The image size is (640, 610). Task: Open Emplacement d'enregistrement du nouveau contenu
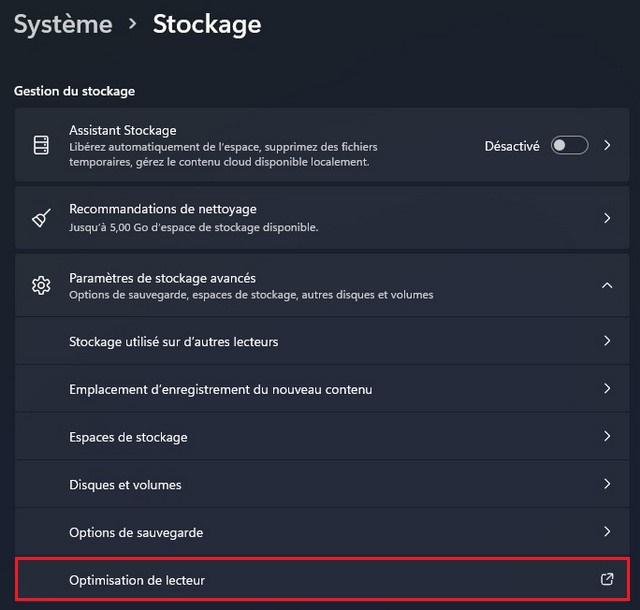tap(220, 389)
